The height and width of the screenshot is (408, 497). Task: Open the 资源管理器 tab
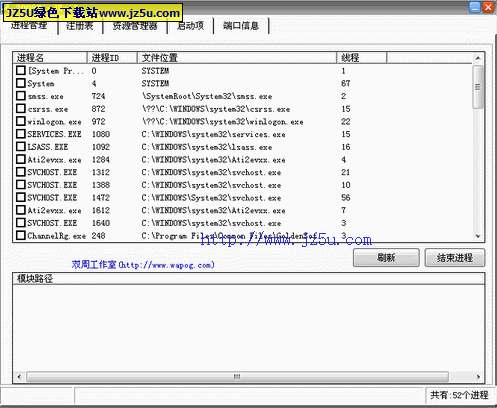tap(135, 26)
